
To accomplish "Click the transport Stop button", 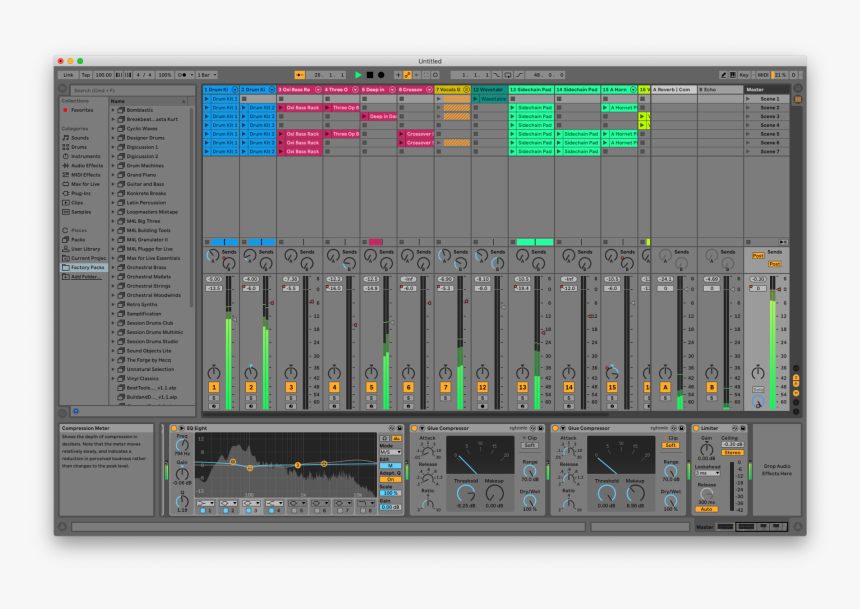I will (x=370, y=75).
